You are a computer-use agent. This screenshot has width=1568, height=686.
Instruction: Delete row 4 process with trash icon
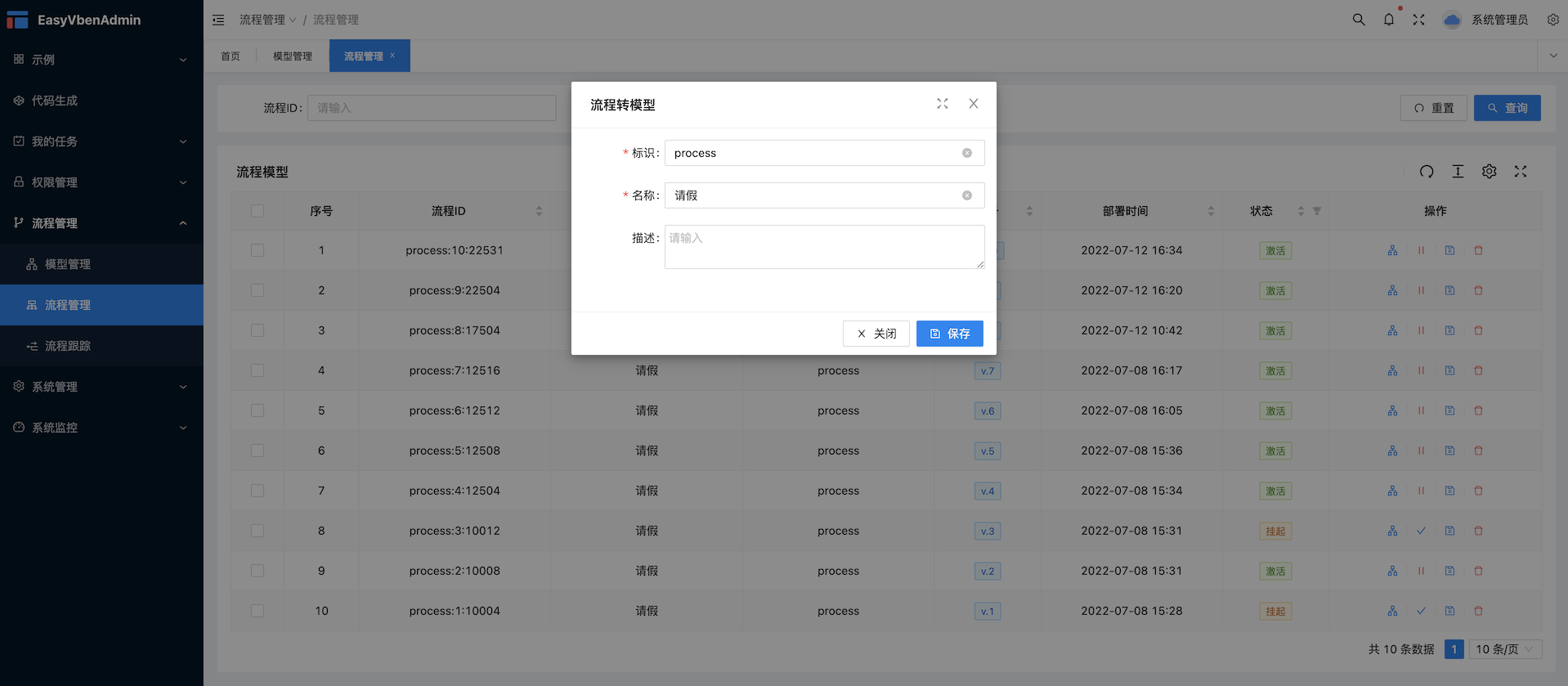pyautogui.click(x=1478, y=370)
